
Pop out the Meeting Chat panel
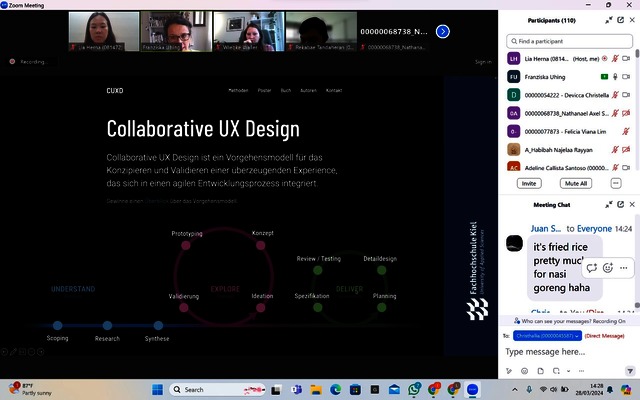tap(620, 204)
